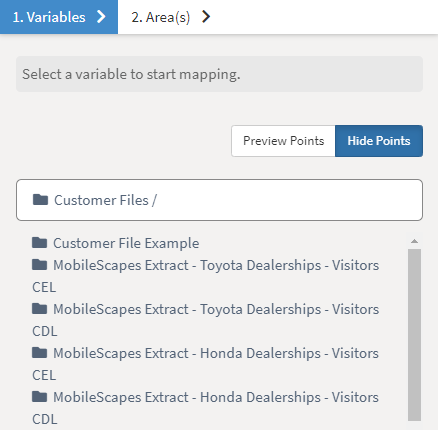
Task: Click folder icon for Honda Visitors CEL
Action: click(39, 353)
